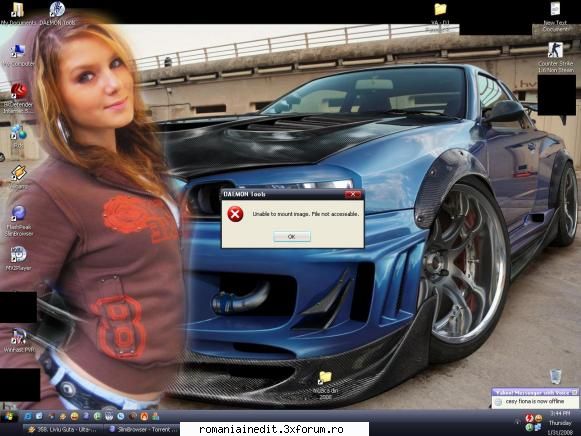Click the green uTorrent tray icon

[x=529, y=427]
